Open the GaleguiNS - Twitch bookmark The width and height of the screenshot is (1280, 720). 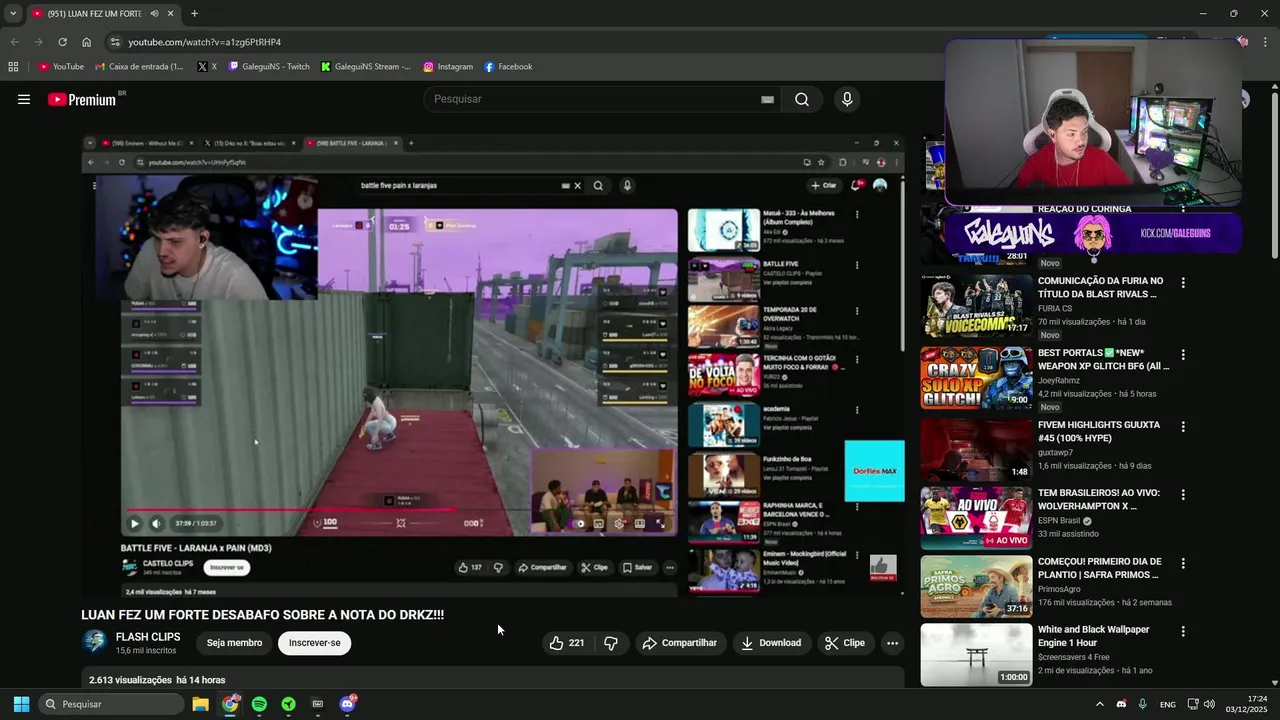coord(269,67)
